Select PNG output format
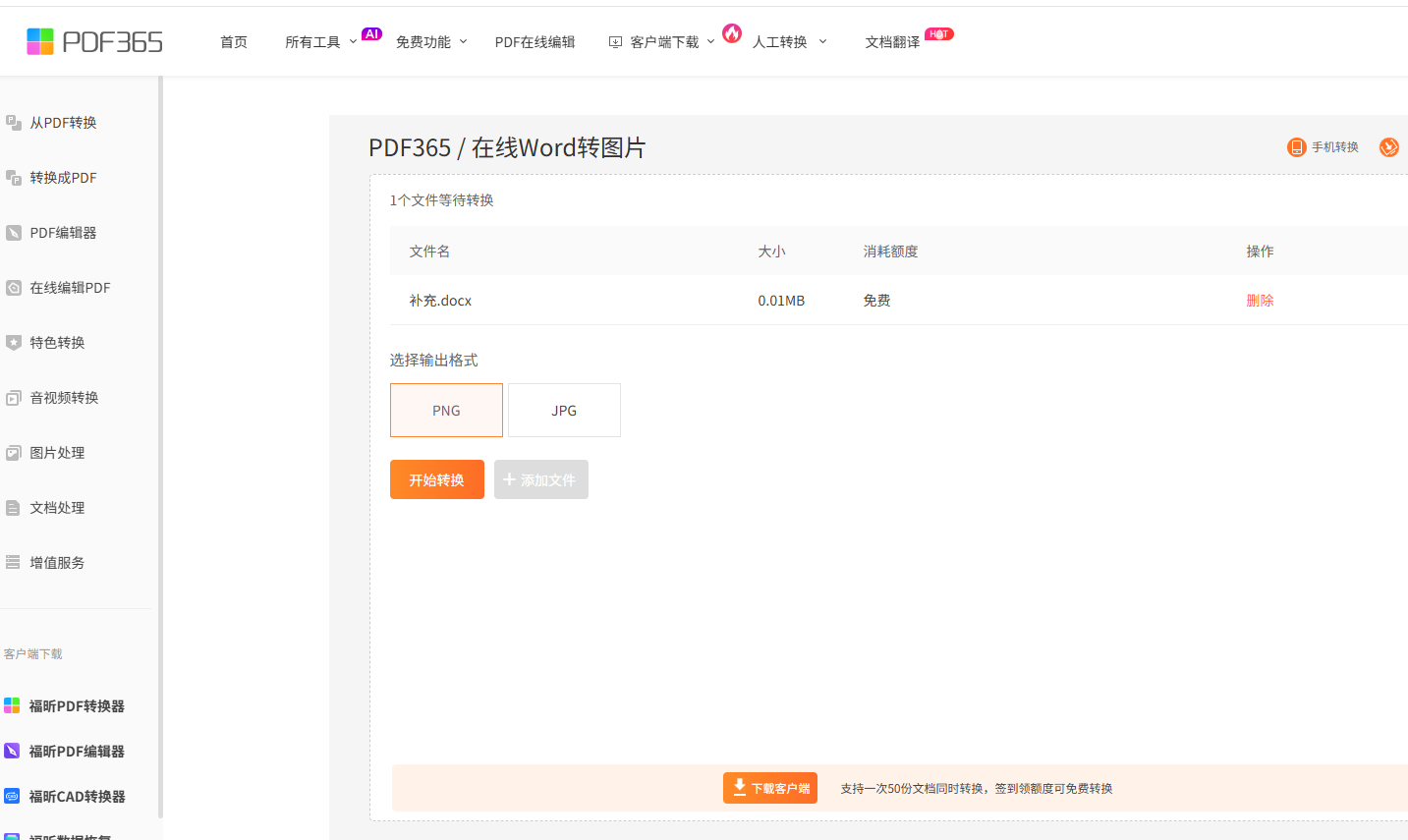 (x=446, y=411)
